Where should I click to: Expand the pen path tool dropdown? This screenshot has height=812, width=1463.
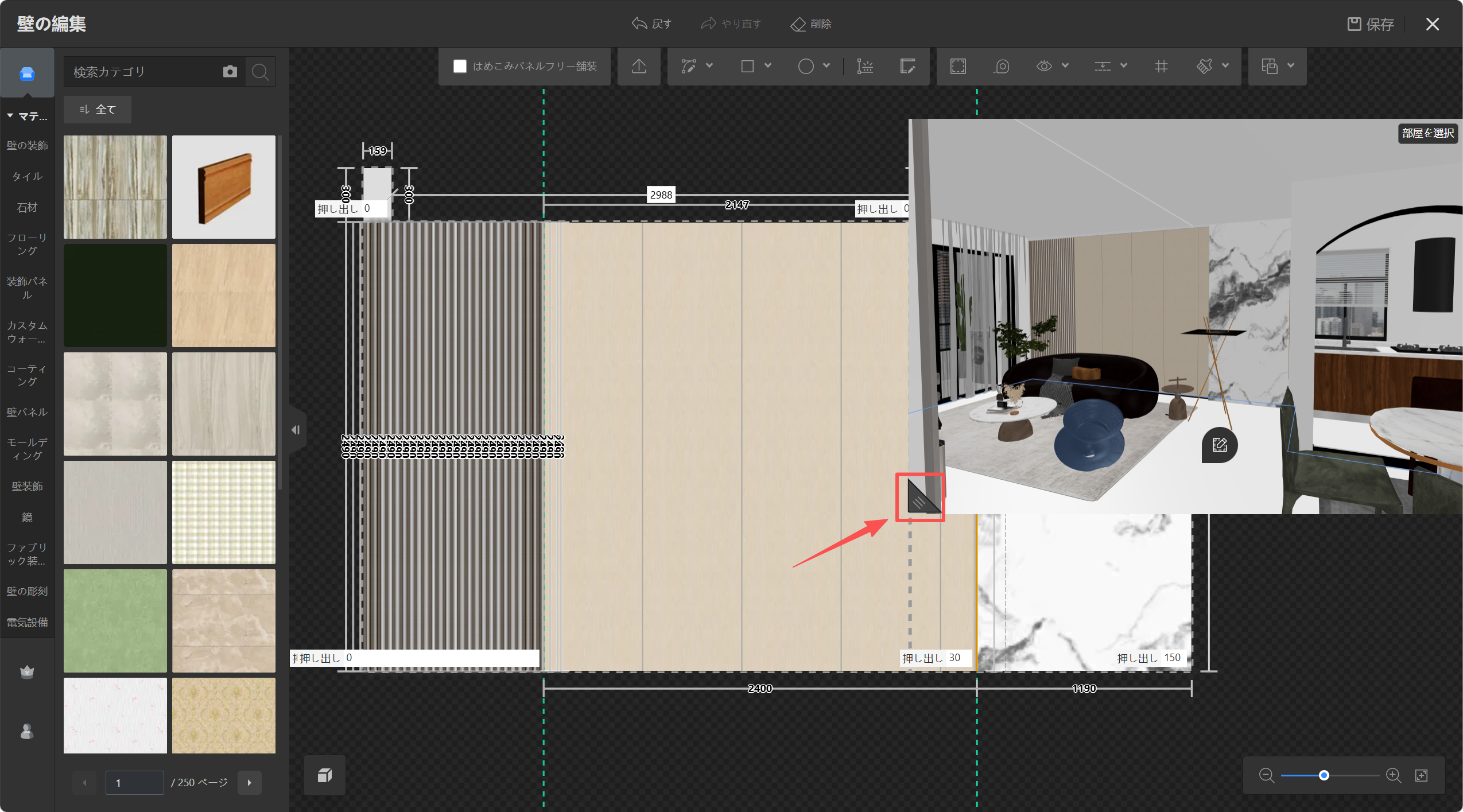709,66
